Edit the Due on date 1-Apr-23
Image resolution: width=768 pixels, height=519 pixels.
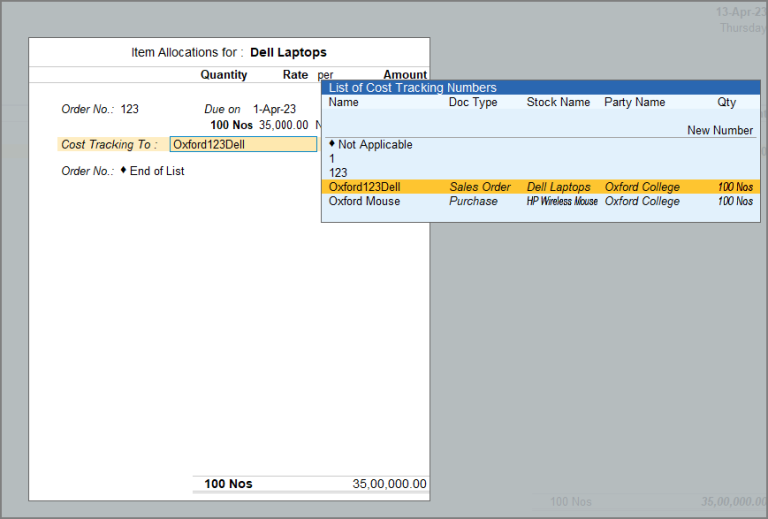(275, 109)
